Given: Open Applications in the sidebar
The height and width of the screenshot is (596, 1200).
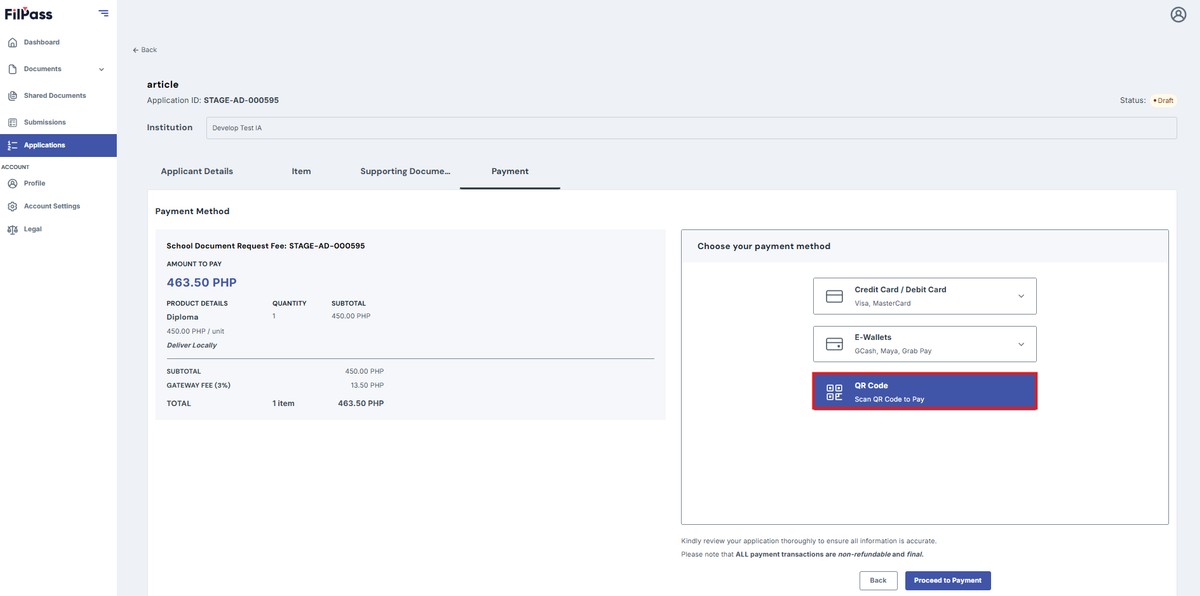Looking at the screenshot, I should [58, 145].
